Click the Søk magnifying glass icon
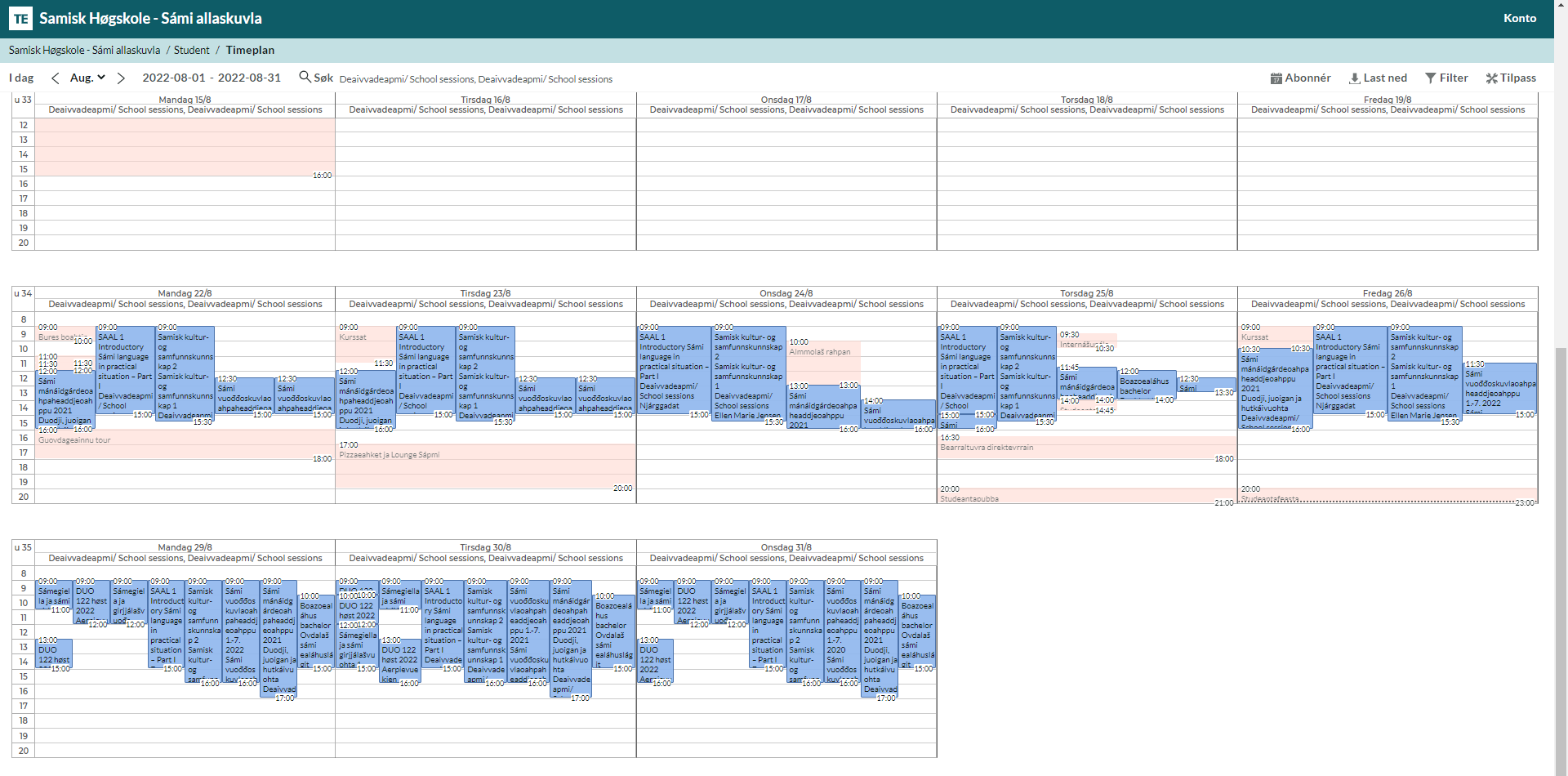This screenshot has width=1568, height=776. pyautogui.click(x=305, y=77)
